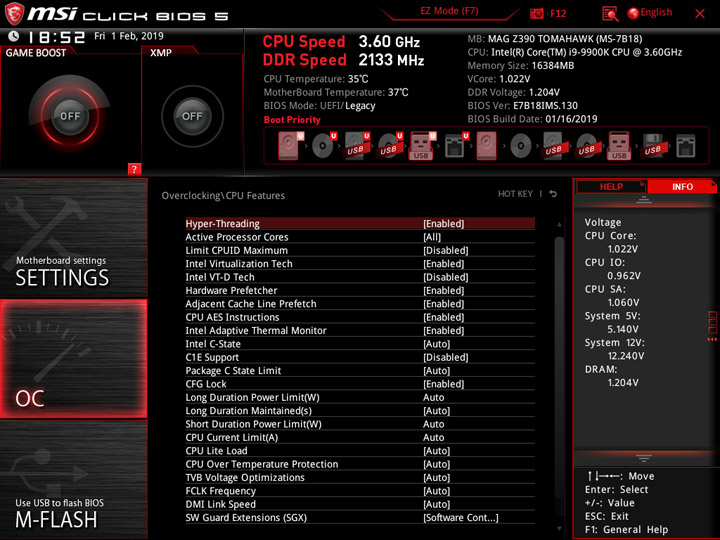Viewport: 720px width, 540px height.
Task: Select the UEFI CD/DVD boot device icon
Action: [x=324, y=146]
